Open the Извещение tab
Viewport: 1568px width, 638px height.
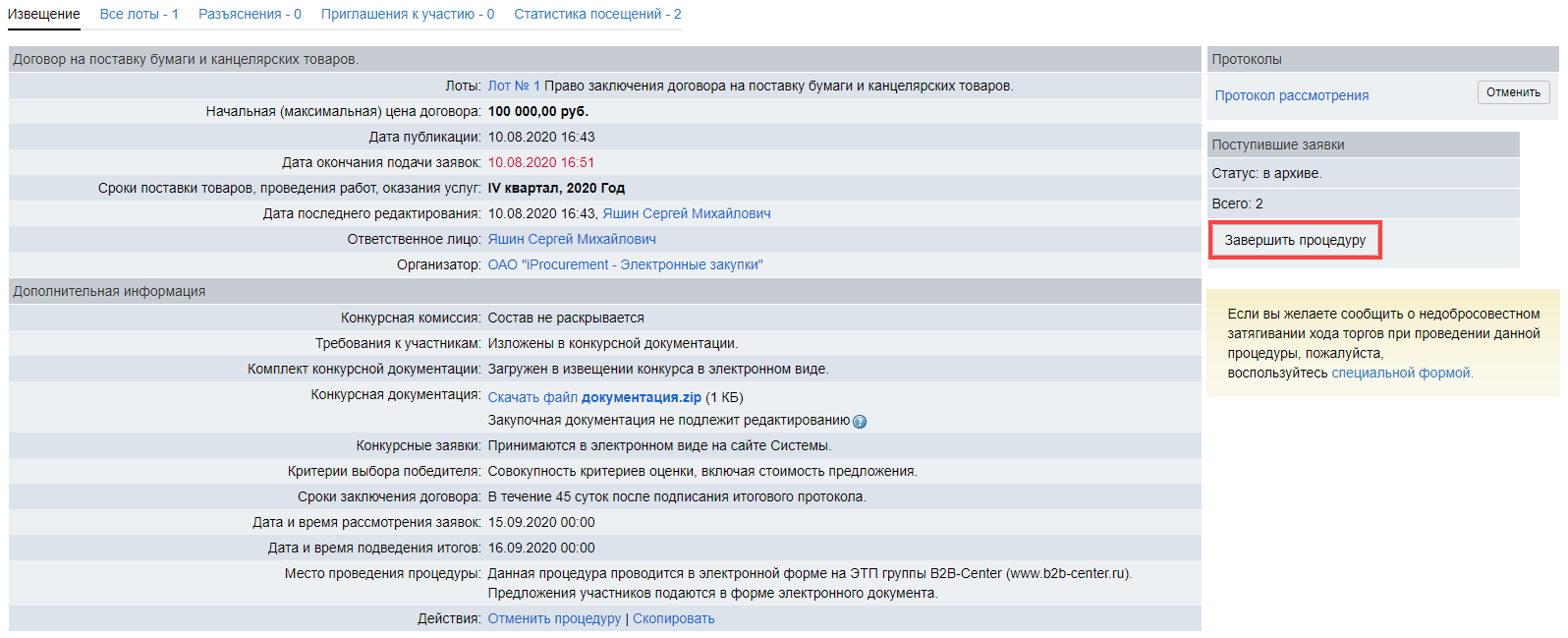44,14
